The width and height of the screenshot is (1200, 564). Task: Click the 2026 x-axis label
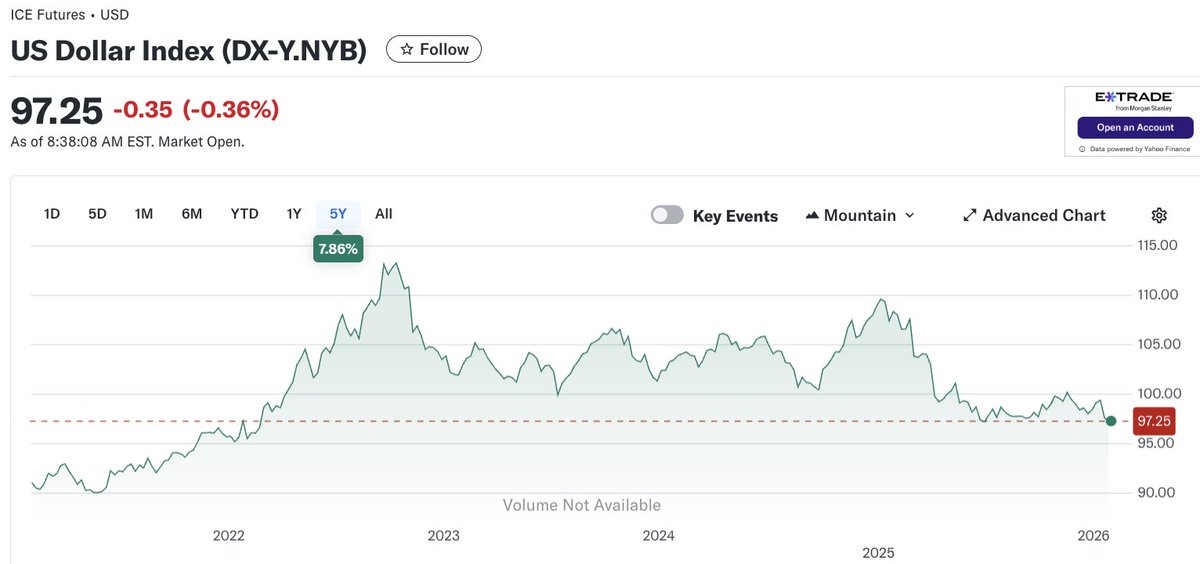click(1093, 535)
